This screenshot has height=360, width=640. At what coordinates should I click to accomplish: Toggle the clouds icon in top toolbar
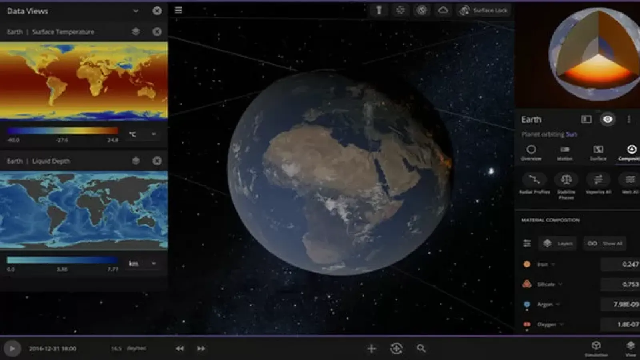tap(443, 10)
